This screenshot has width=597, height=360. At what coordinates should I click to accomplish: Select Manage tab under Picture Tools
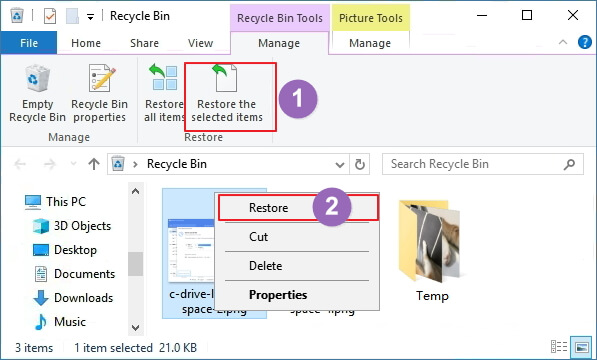[370, 43]
